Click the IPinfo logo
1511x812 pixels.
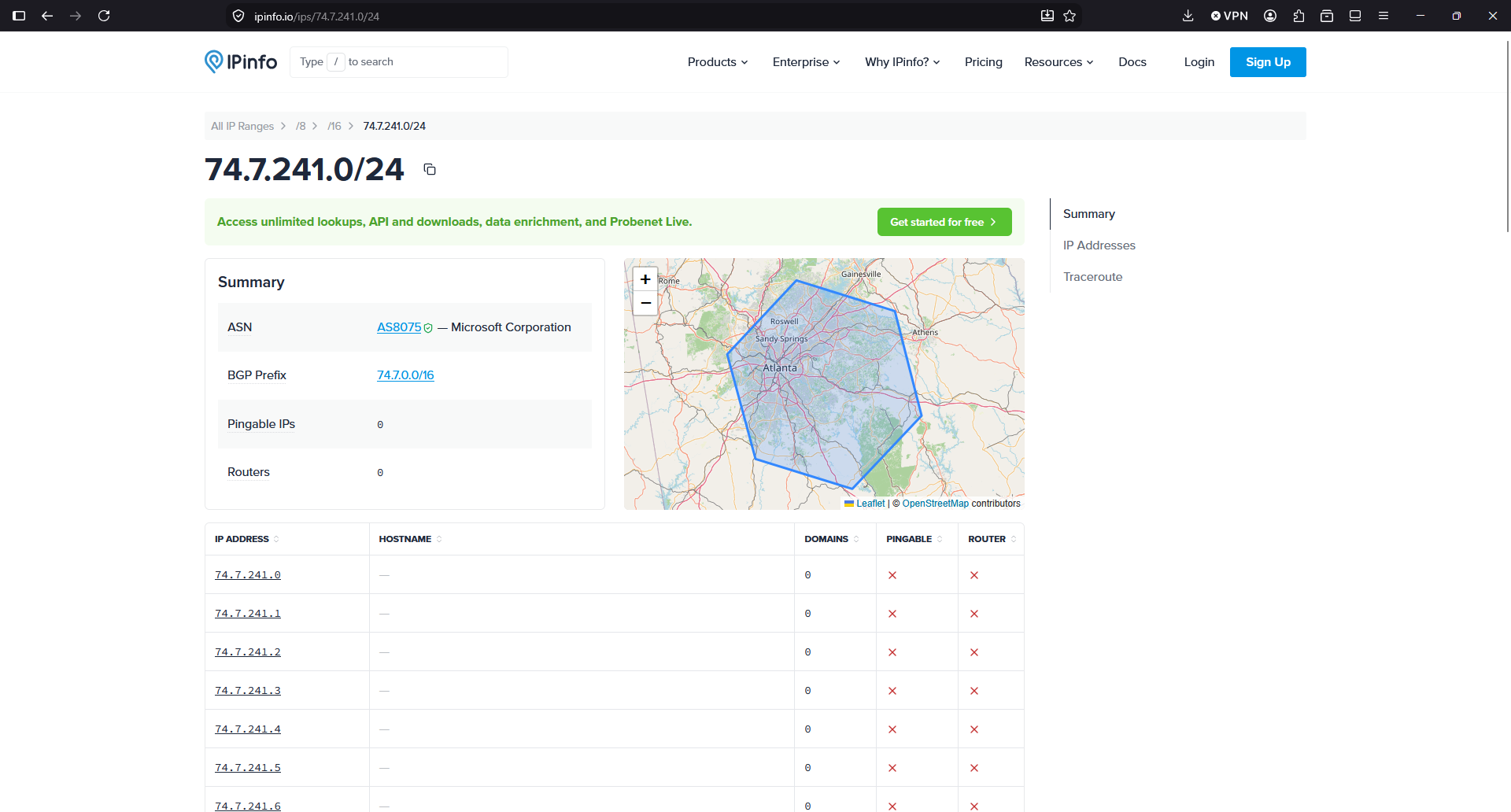(x=241, y=61)
